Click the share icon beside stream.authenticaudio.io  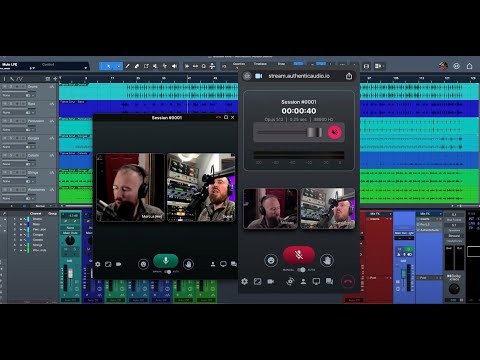point(349,76)
